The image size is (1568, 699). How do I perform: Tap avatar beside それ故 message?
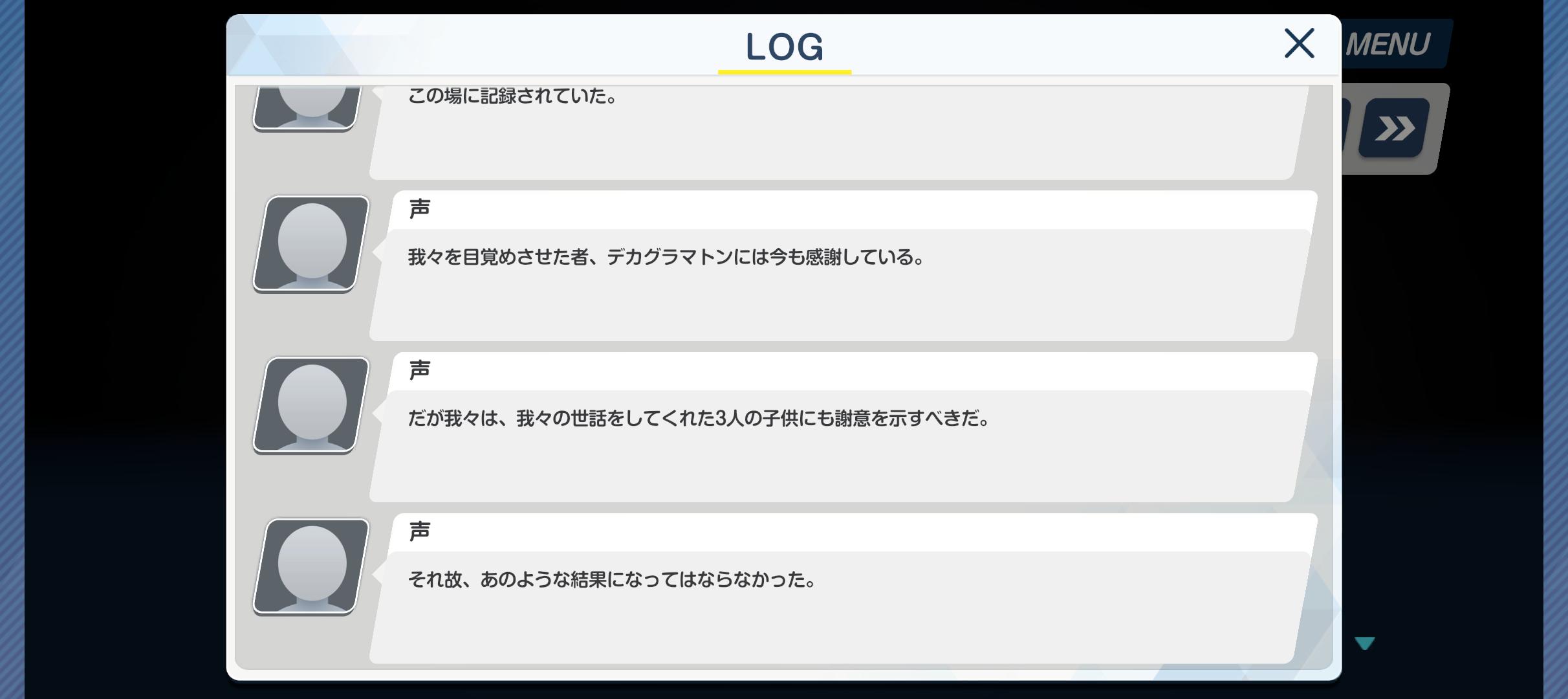[x=311, y=566]
